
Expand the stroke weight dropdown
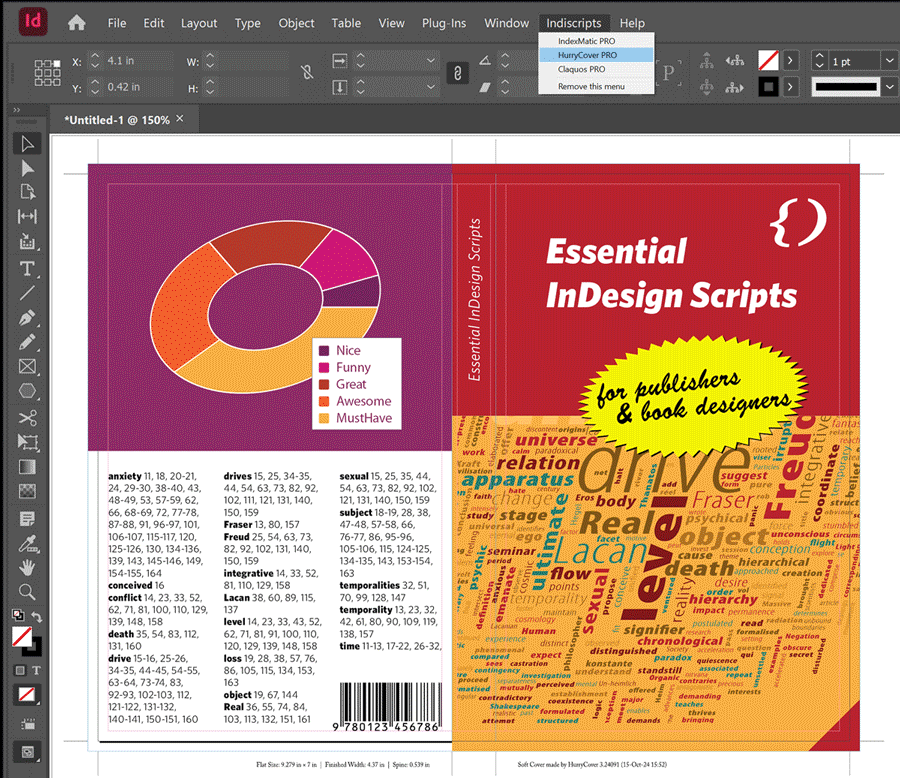point(889,61)
